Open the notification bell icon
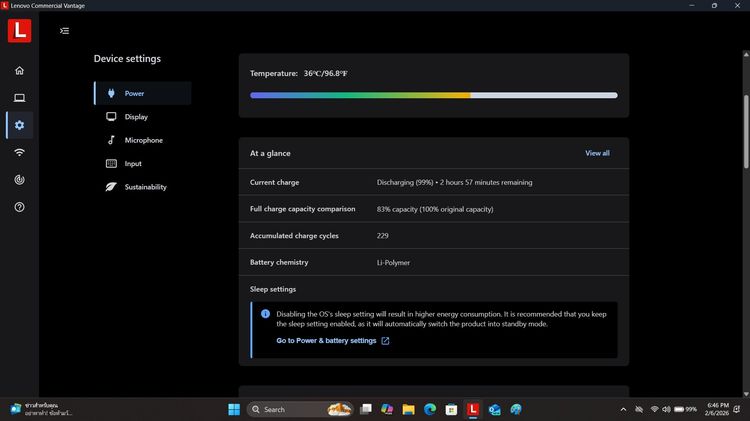The height and width of the screenshot is (421, 750). point(737,410)
